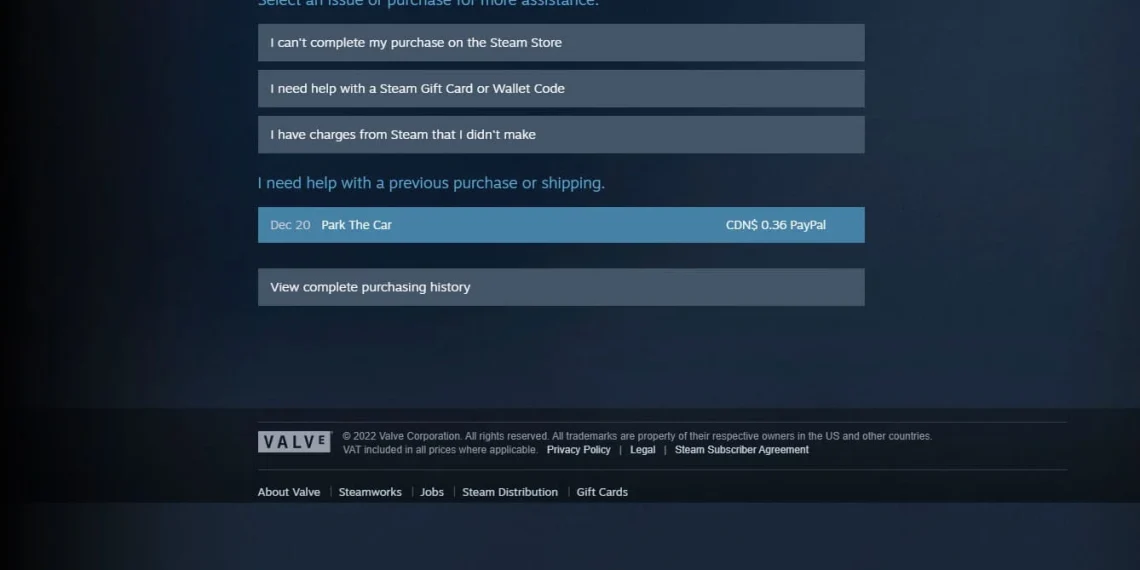Viewport: 1140px width, 570px height.
Task: Select Steam Gift Card or Wallet Code help
Action: (x=561, y=89)
